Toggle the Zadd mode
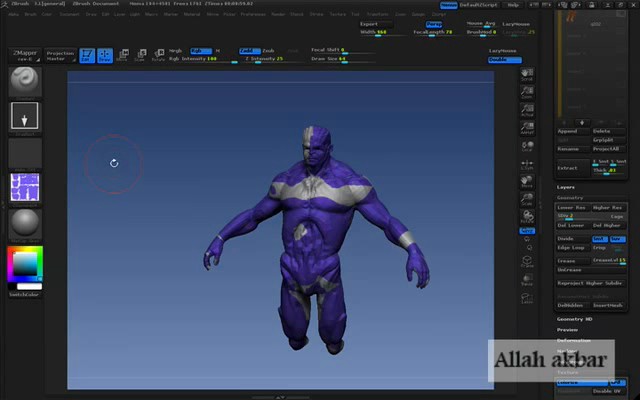The height and width of the screenshot is (400, 640). (250, 51)
